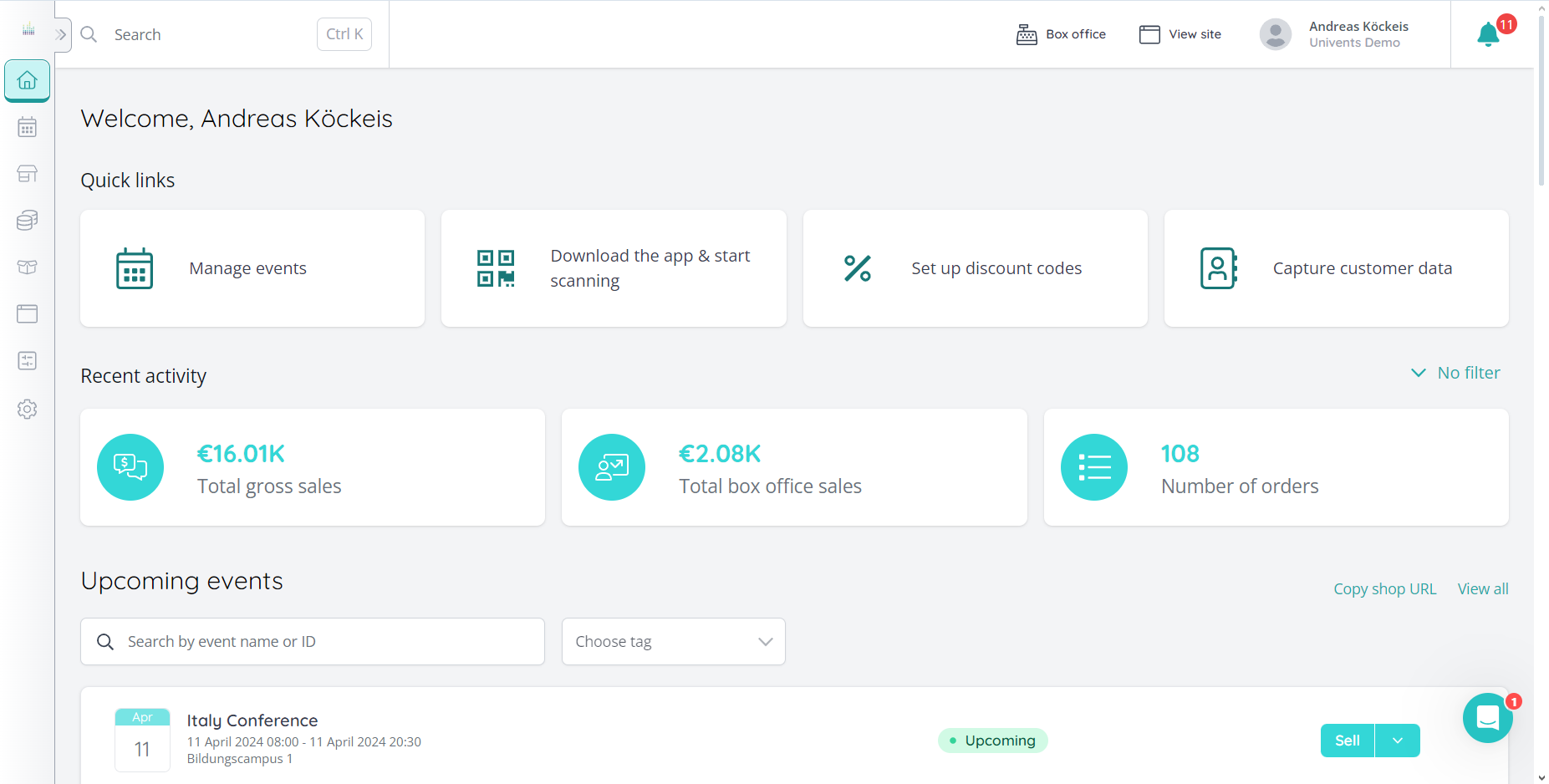Screen dimensions: 1549x784
Task: Open the Events calendar icon in sidebar
Action: point(27,126)
